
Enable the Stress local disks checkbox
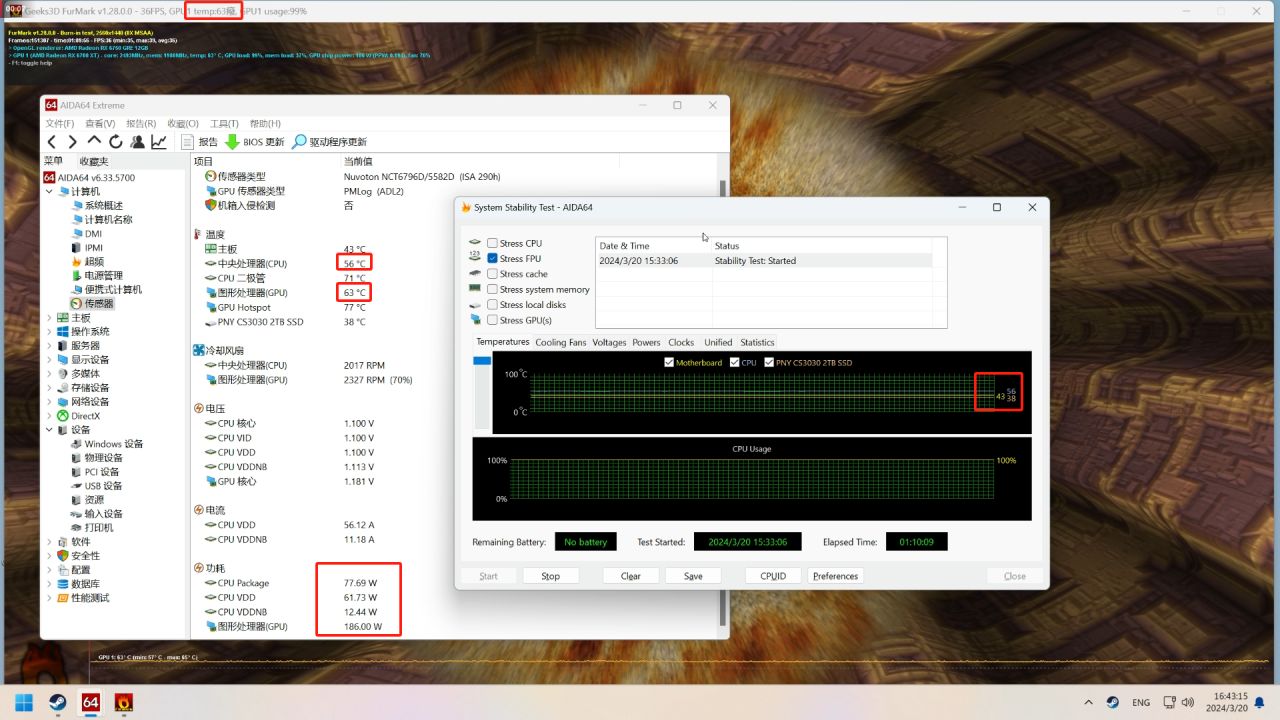click(492, 305)
